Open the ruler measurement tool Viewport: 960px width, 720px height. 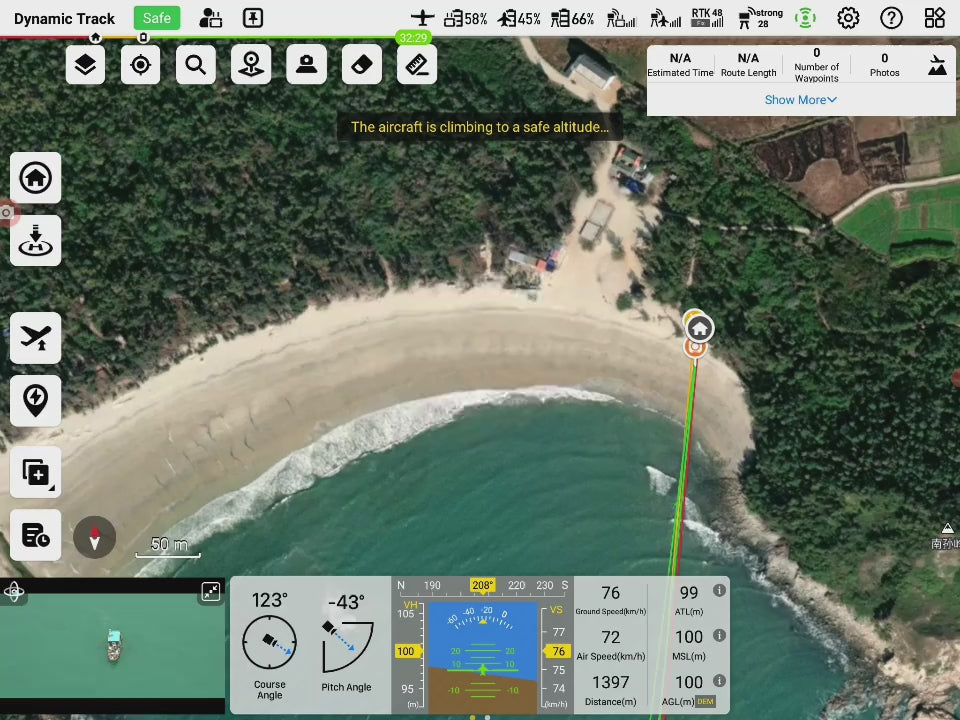(x=417, y=65)
